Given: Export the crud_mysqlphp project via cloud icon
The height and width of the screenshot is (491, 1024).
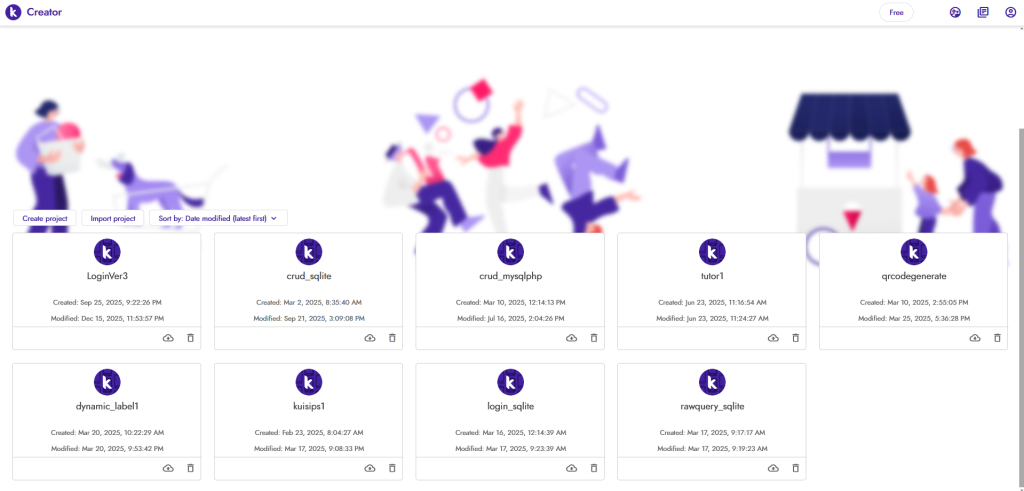Looking at the screenshot, I should click(571, 338).
